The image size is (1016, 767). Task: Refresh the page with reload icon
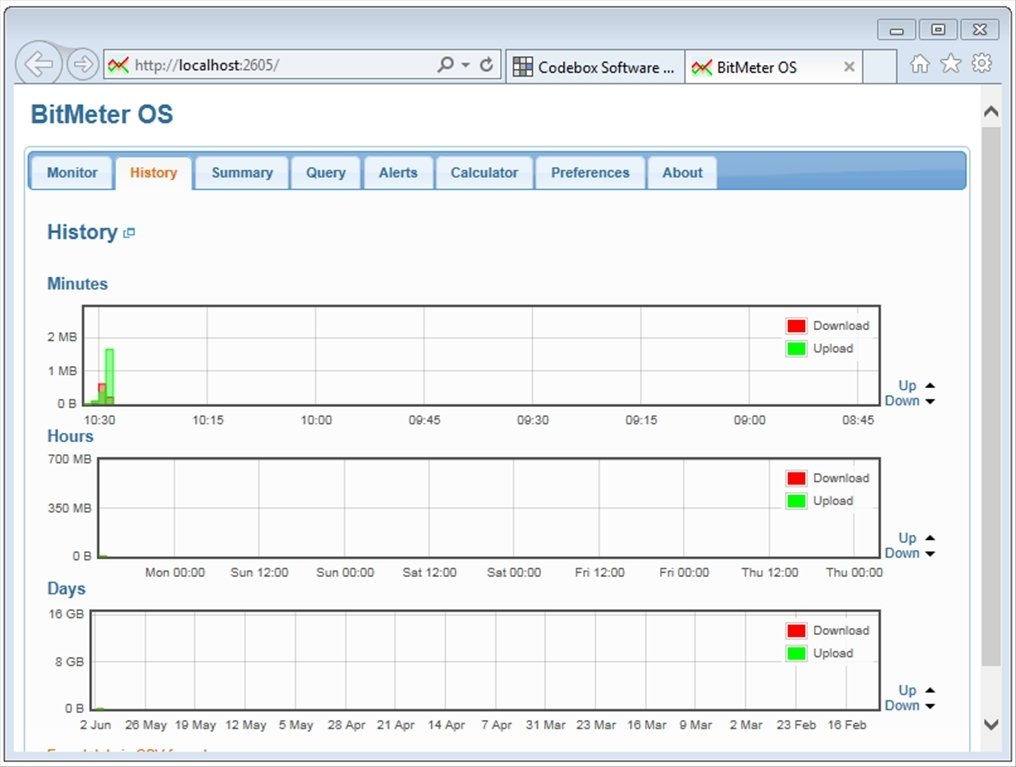[x=486, y=64]
